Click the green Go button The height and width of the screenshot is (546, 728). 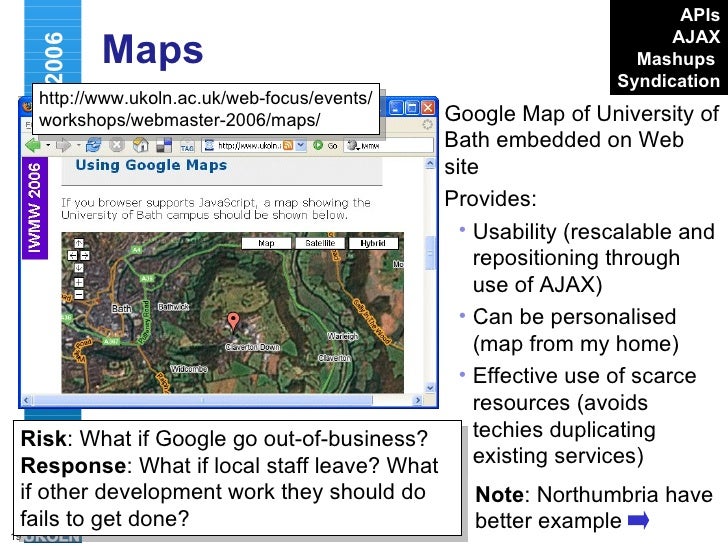click(x=325, y=145)
